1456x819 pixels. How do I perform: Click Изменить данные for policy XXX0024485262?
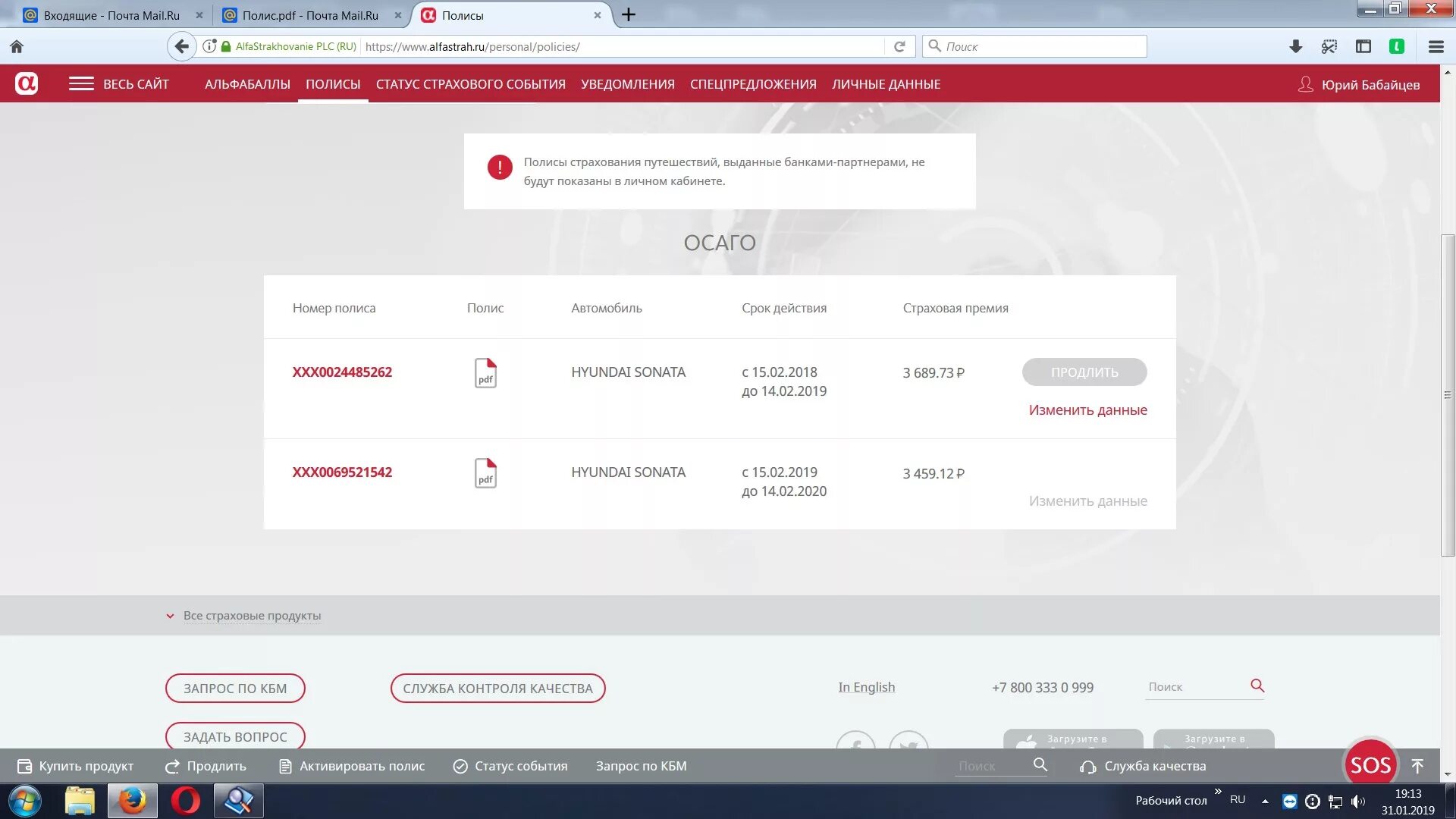1087,410
